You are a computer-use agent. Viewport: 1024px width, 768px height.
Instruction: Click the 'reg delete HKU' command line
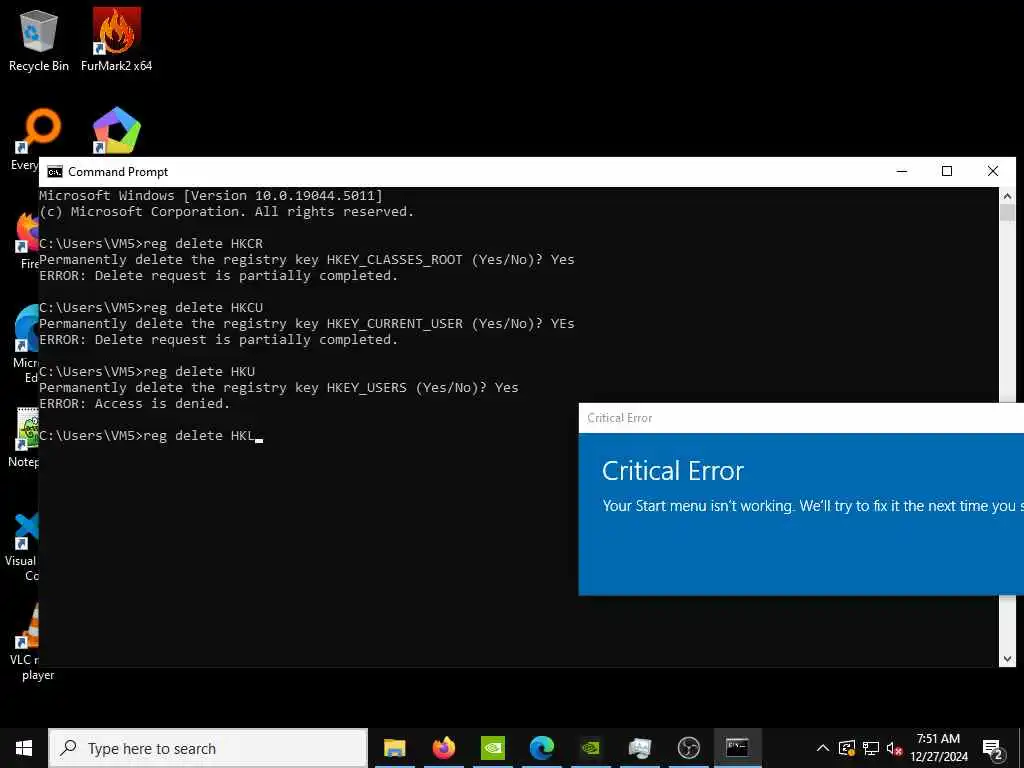(x=147, y=372)
